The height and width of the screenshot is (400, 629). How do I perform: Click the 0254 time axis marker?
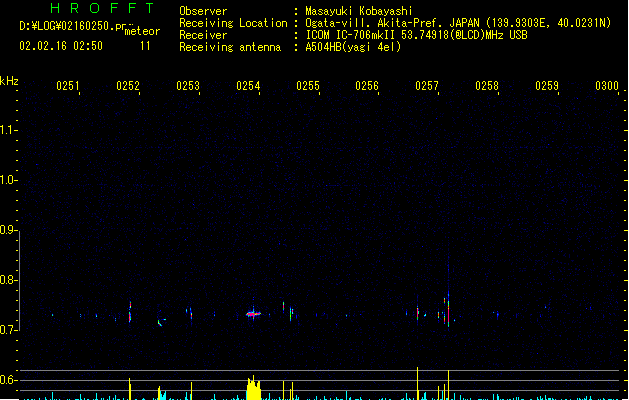point(248,86)
